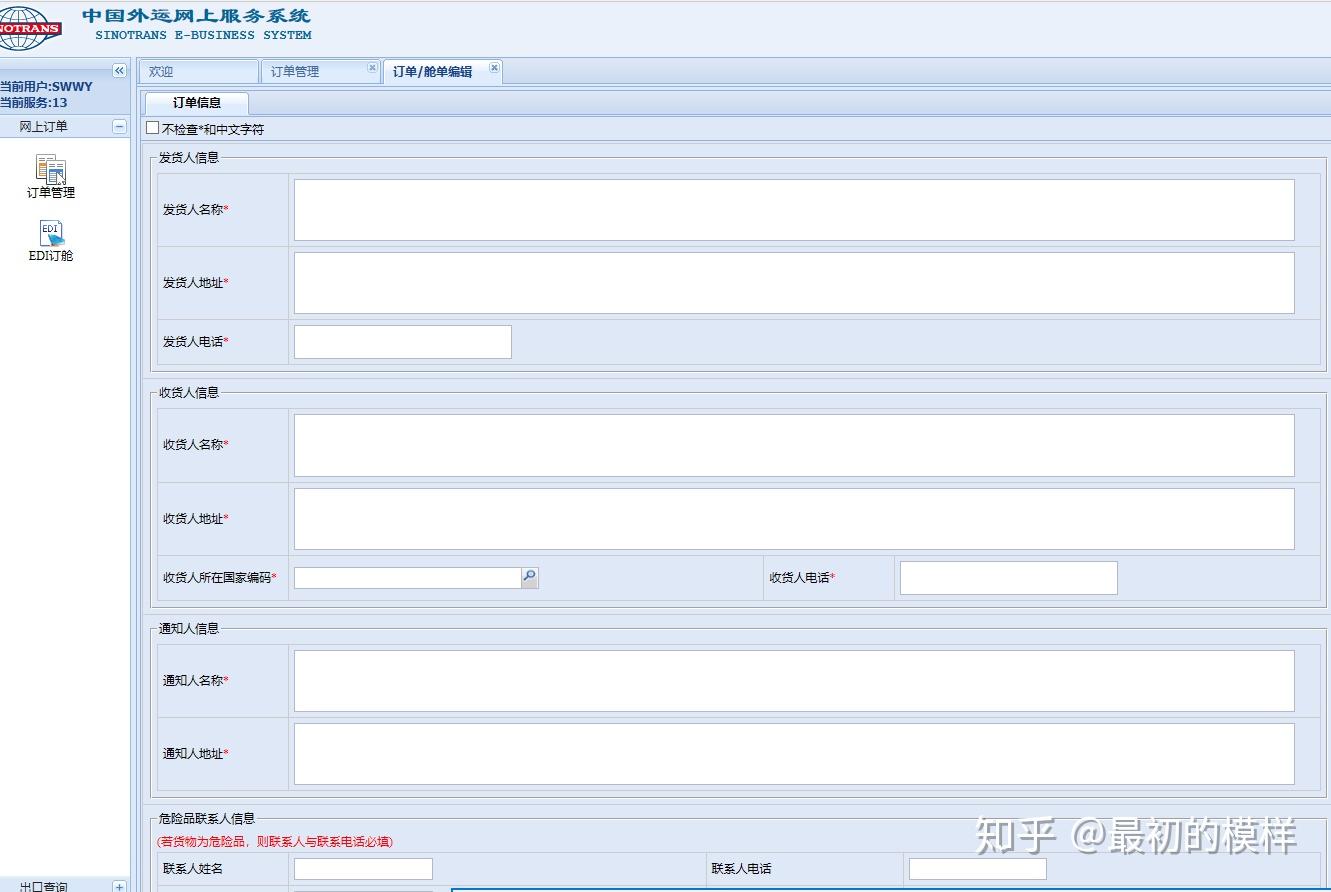Collapse the left sidebar with double-arrow icon
1331x892 pixels.
point(119,70)
